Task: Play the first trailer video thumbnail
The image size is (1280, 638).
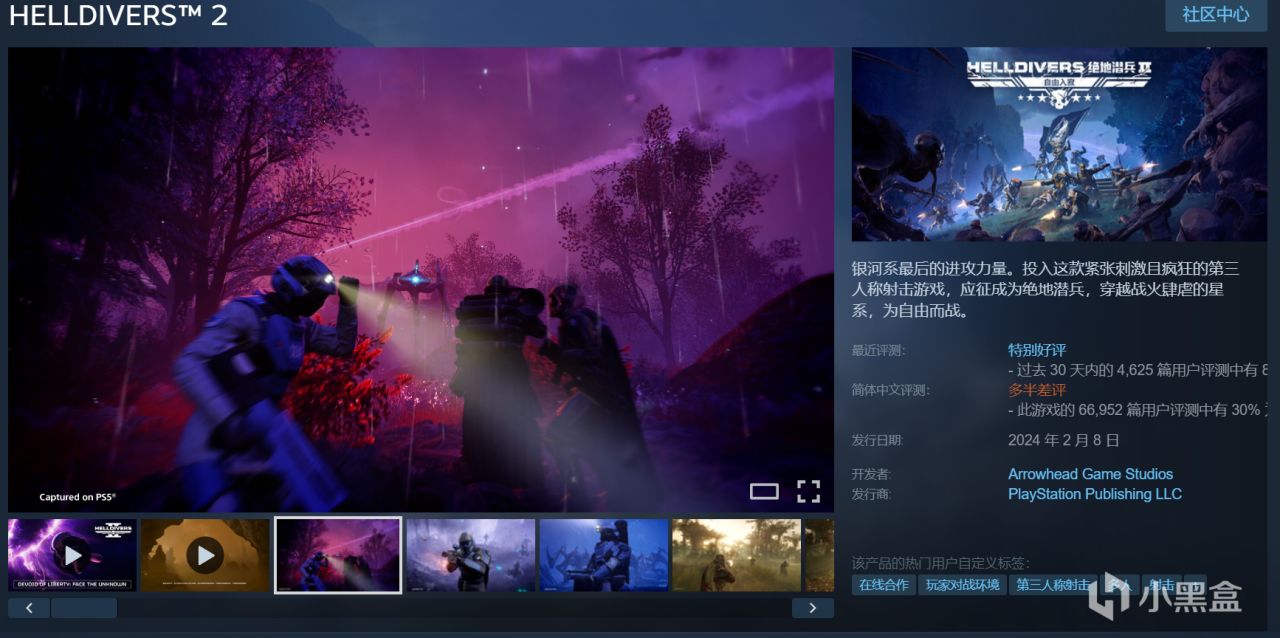Action: point(72,555)
